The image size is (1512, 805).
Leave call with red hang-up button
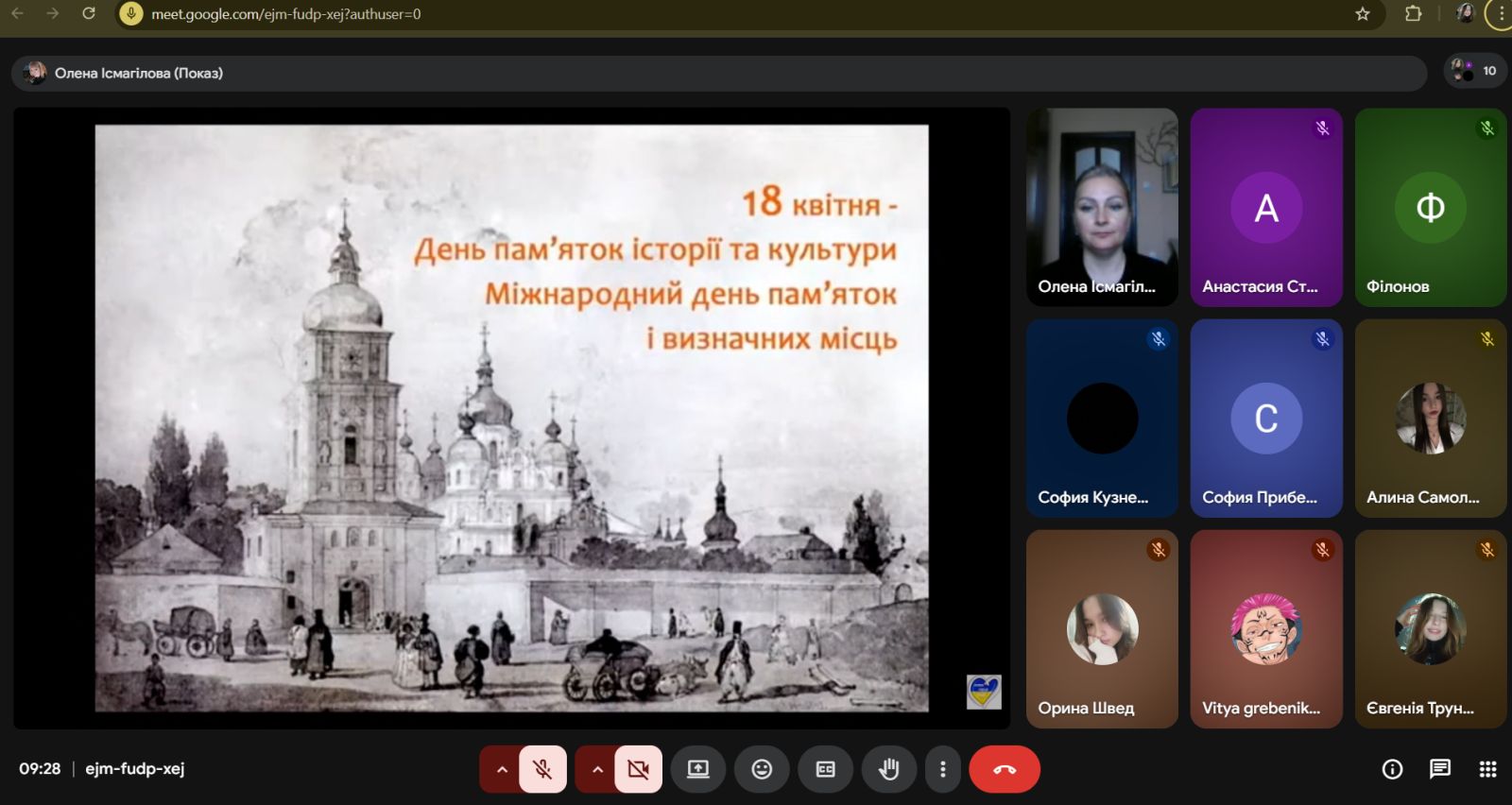pos(1004,769)
